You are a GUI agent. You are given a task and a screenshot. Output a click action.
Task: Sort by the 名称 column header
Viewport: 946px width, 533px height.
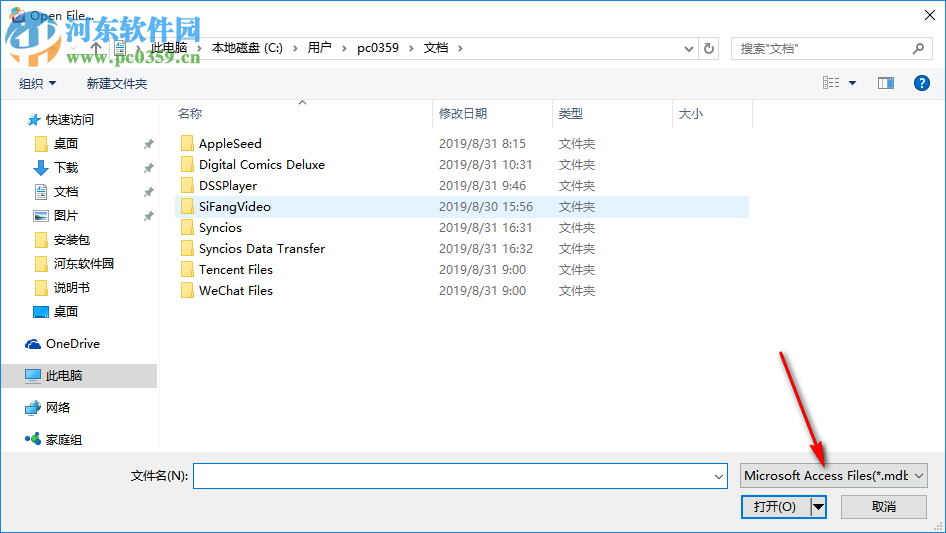[x=190, y=113]
